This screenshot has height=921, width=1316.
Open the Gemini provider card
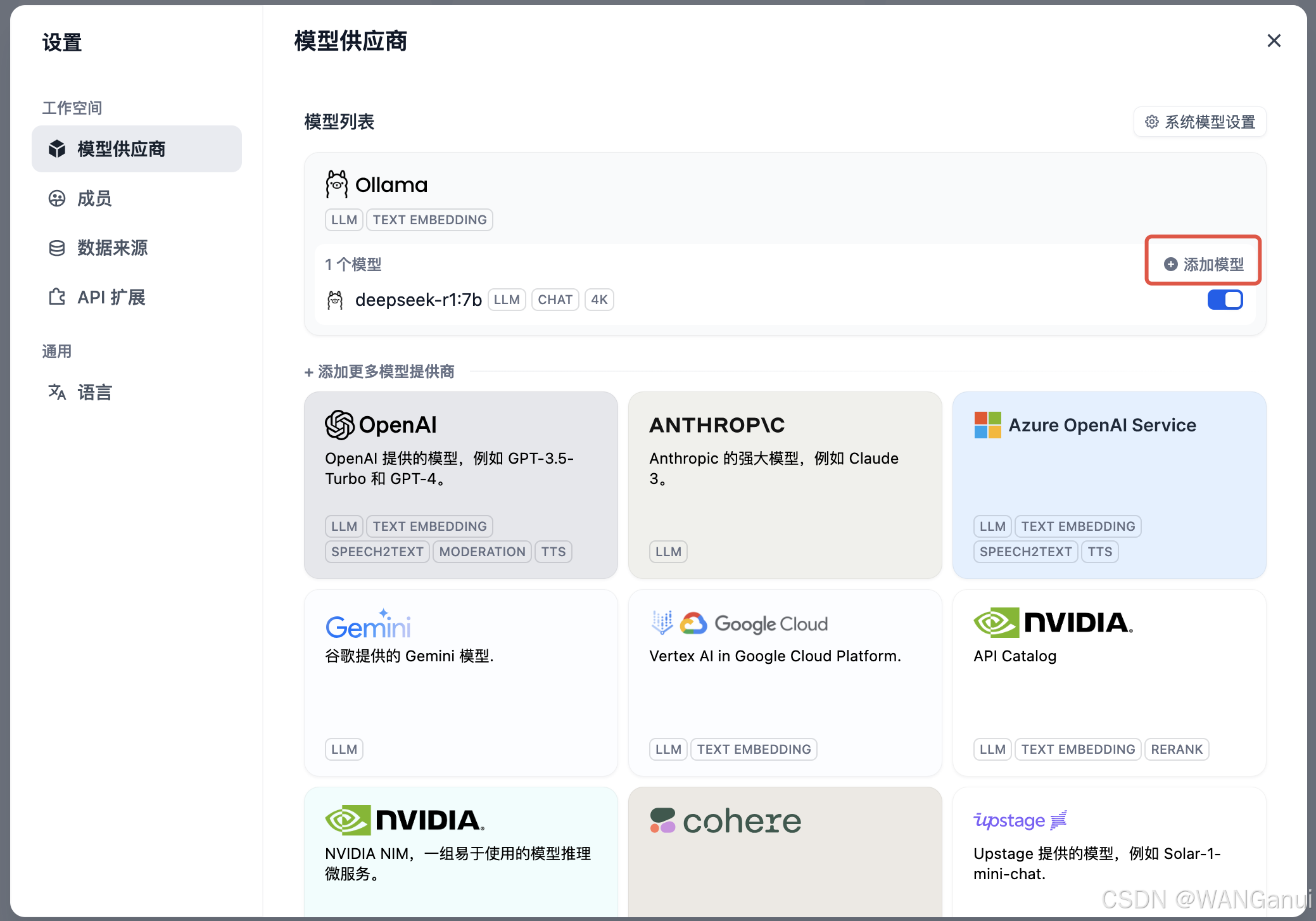click(x=460, y=682)
